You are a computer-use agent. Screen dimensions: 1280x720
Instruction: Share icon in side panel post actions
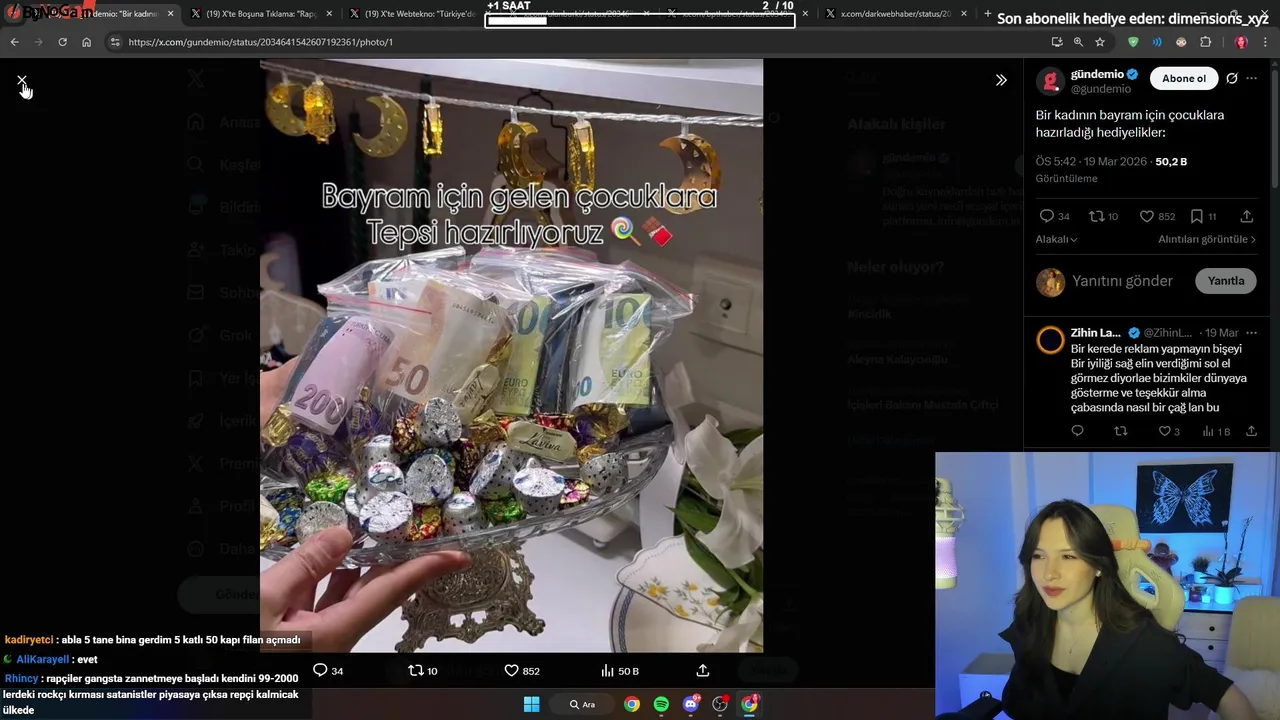click(x=1246, y=216)
